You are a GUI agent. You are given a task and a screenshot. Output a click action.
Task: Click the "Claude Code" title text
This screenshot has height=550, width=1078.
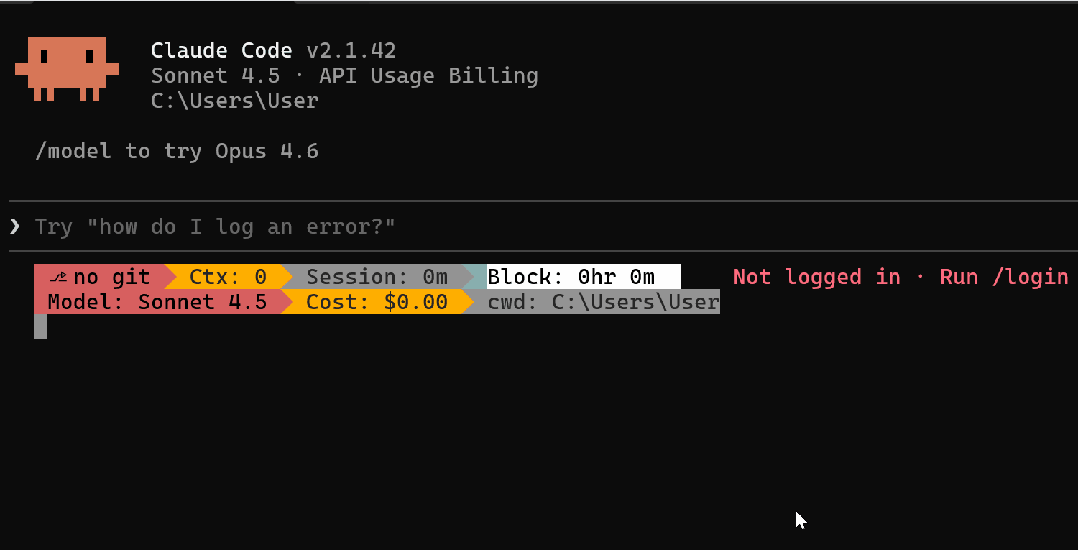221,50
